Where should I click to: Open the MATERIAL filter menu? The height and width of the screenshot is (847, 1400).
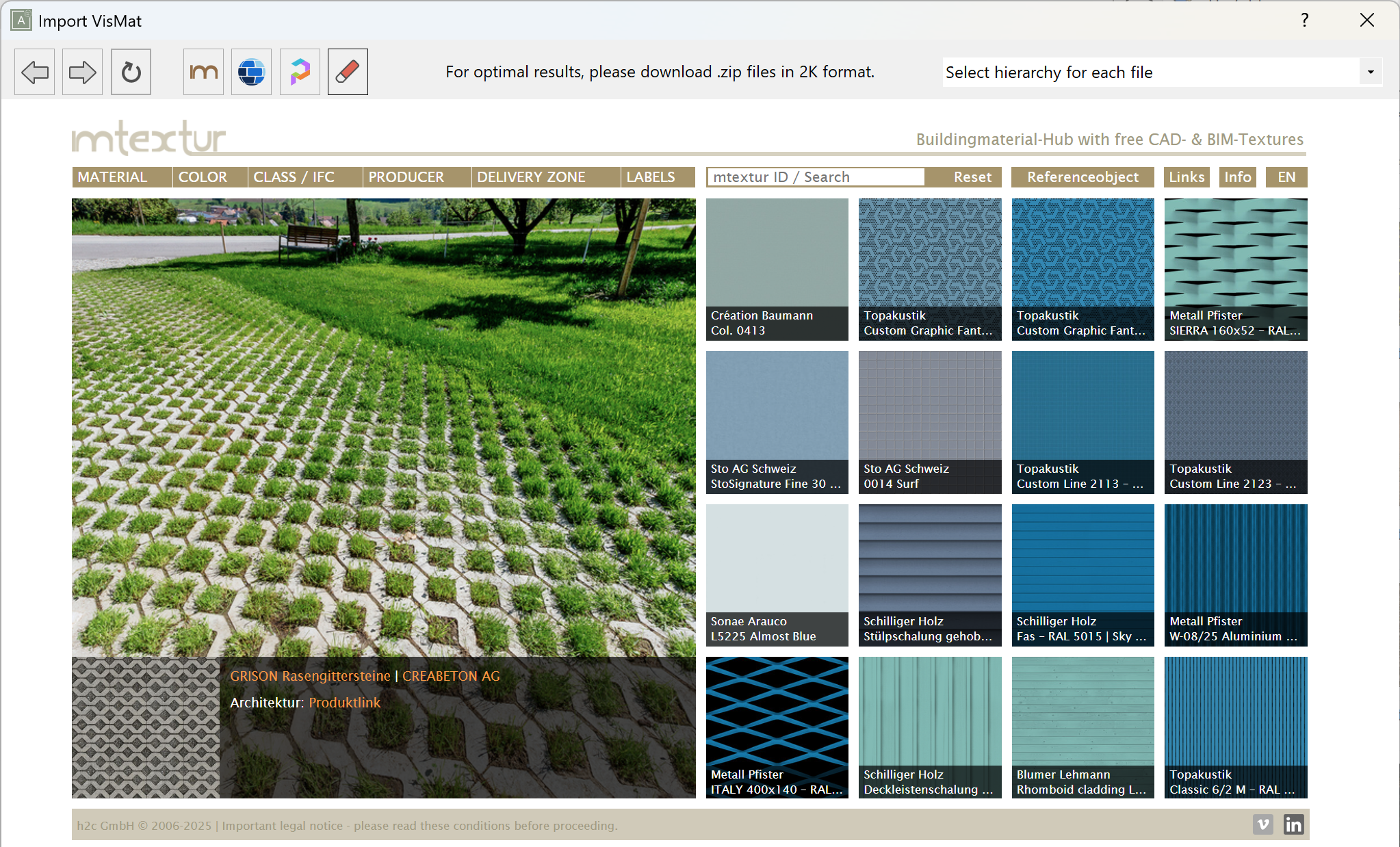pos(112,177)
